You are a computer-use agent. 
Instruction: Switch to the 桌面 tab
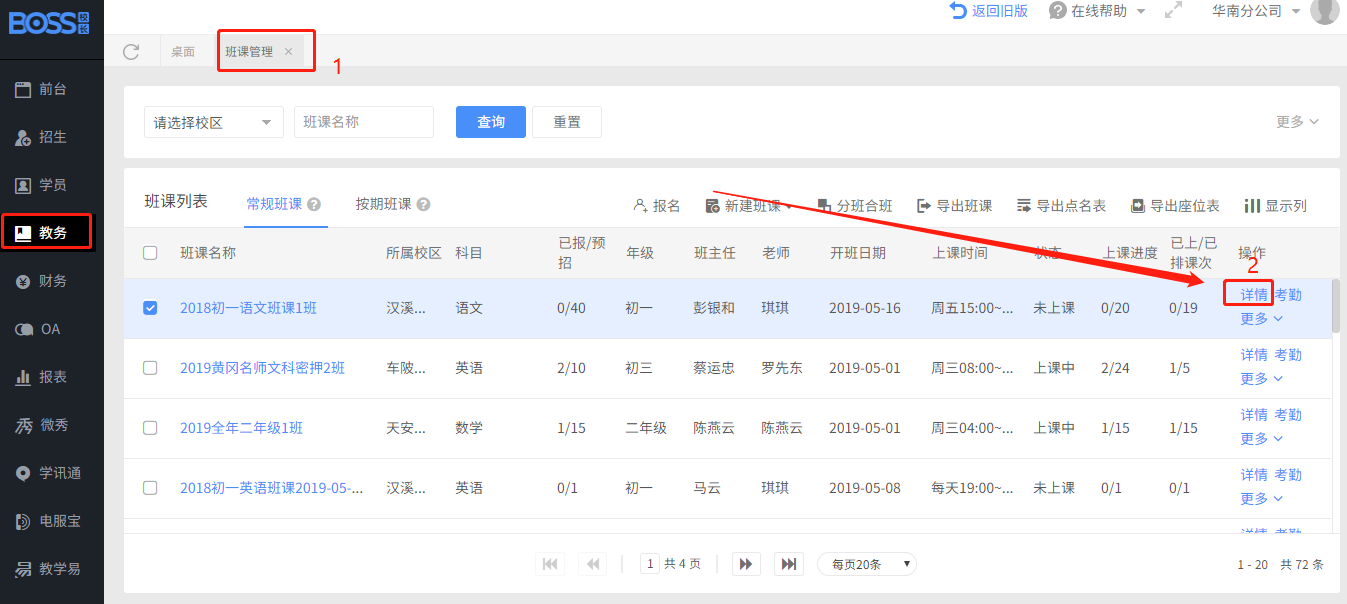(183, 52)
